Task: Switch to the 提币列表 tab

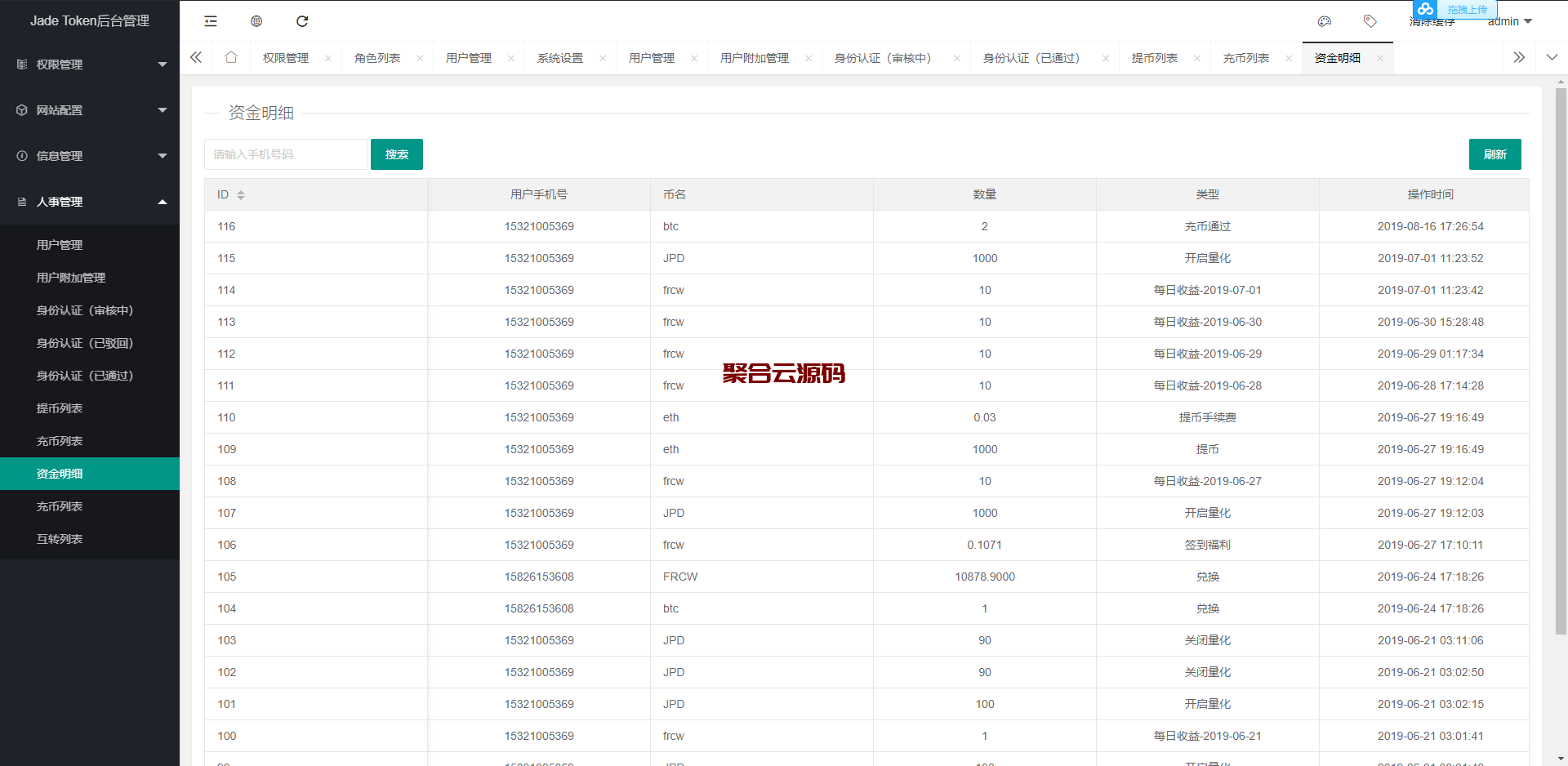Action: pyautogui.click(x=1155, y=58)
